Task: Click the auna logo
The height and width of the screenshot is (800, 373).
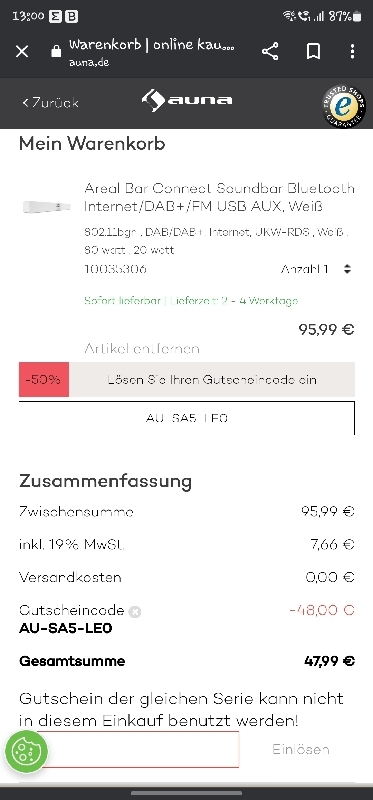Action: pos(187,101)
